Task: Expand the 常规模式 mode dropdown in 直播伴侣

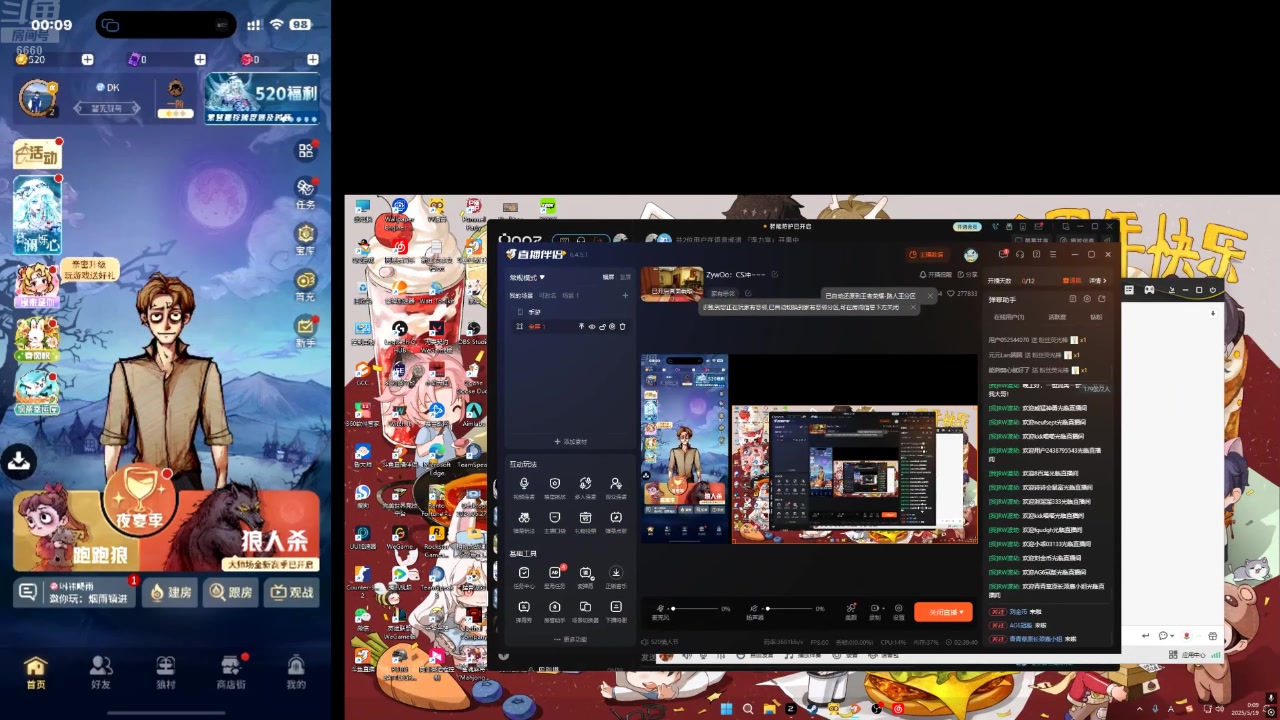Action: 527,277
